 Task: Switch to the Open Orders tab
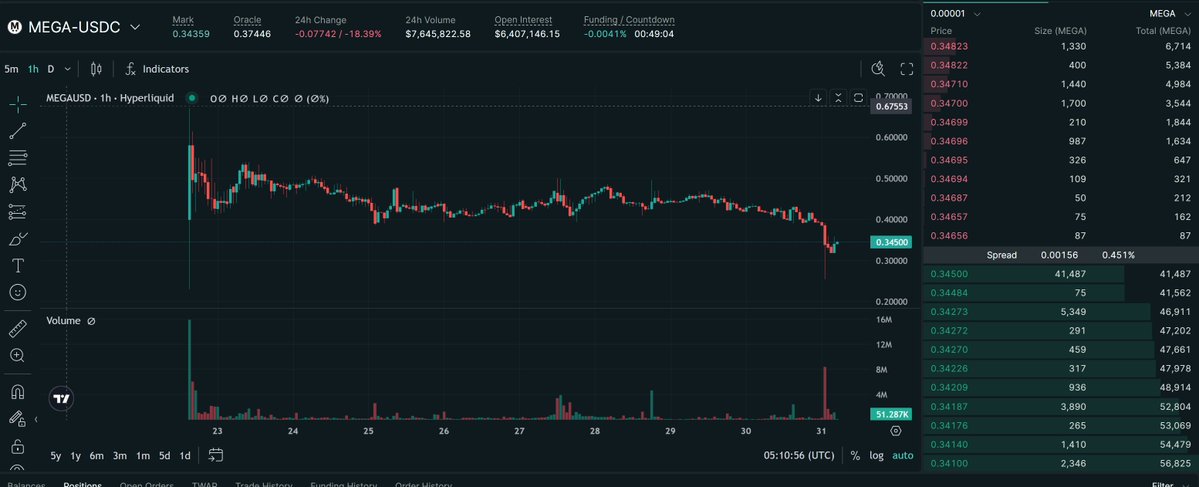coord(147,485)
